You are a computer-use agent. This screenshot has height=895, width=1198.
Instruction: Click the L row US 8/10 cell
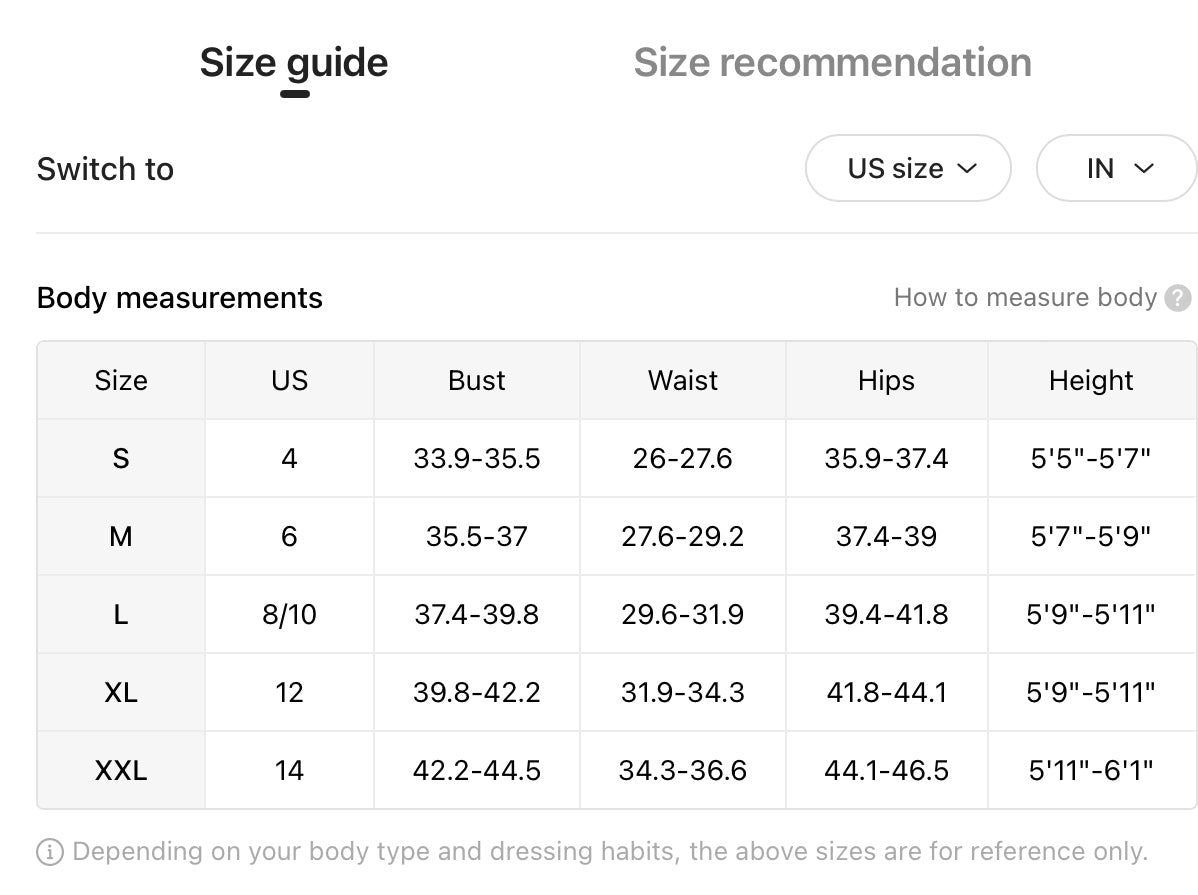click(289, 614)
